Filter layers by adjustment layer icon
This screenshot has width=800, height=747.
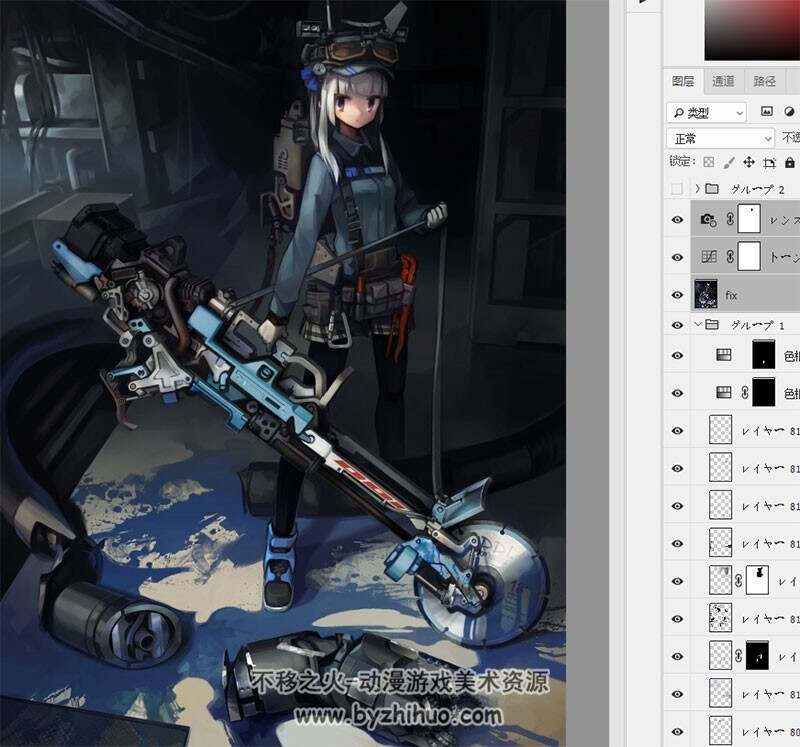click(789, 112)
